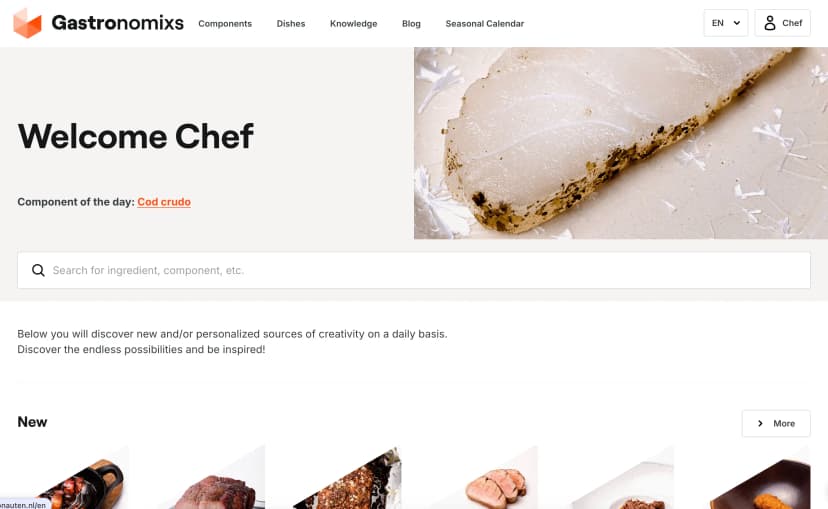Open the first new dish thumbnail with skillet
828x509 pixels.
[x=73, y=478]
